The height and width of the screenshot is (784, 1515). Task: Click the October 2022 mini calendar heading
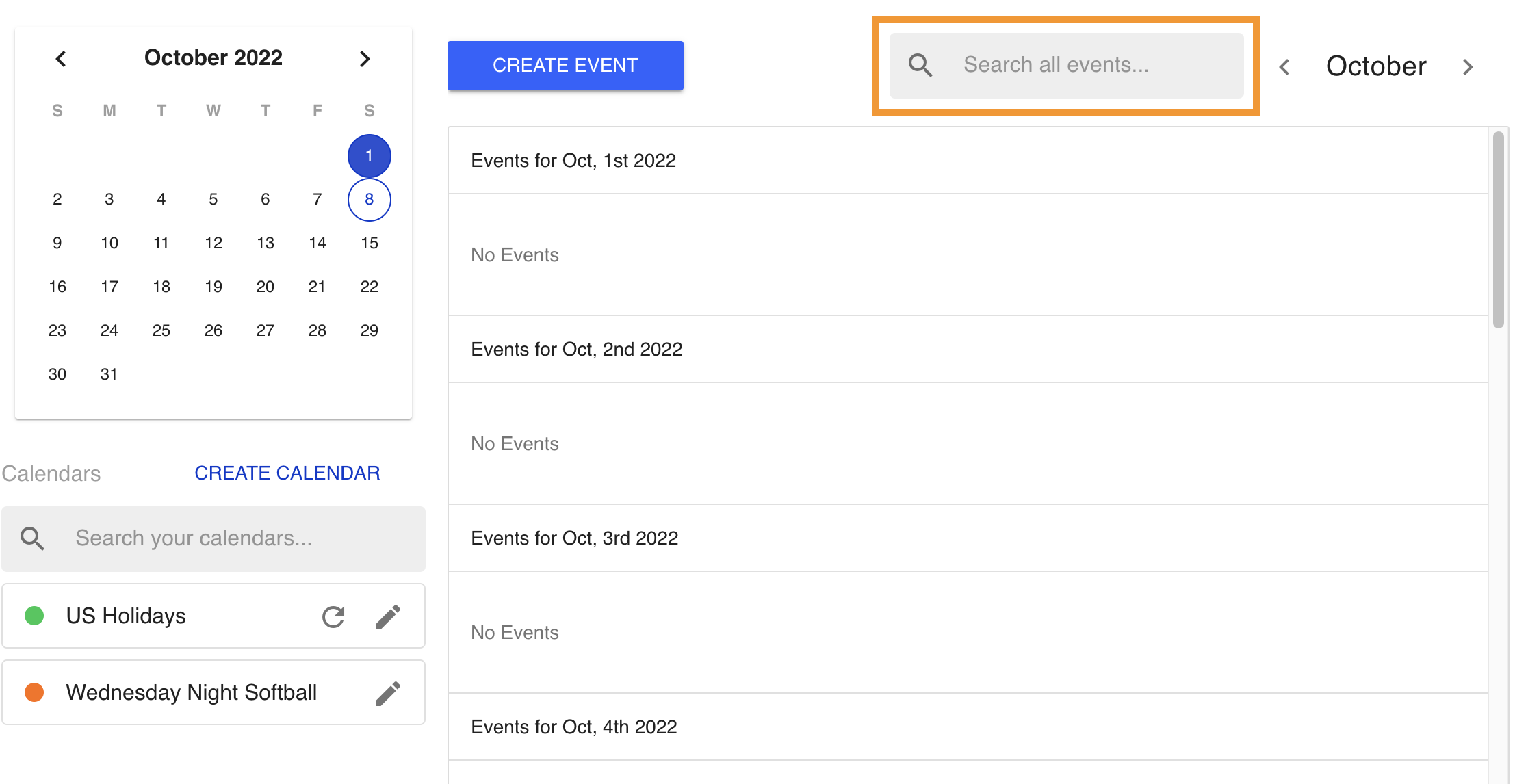pos(213,57)
